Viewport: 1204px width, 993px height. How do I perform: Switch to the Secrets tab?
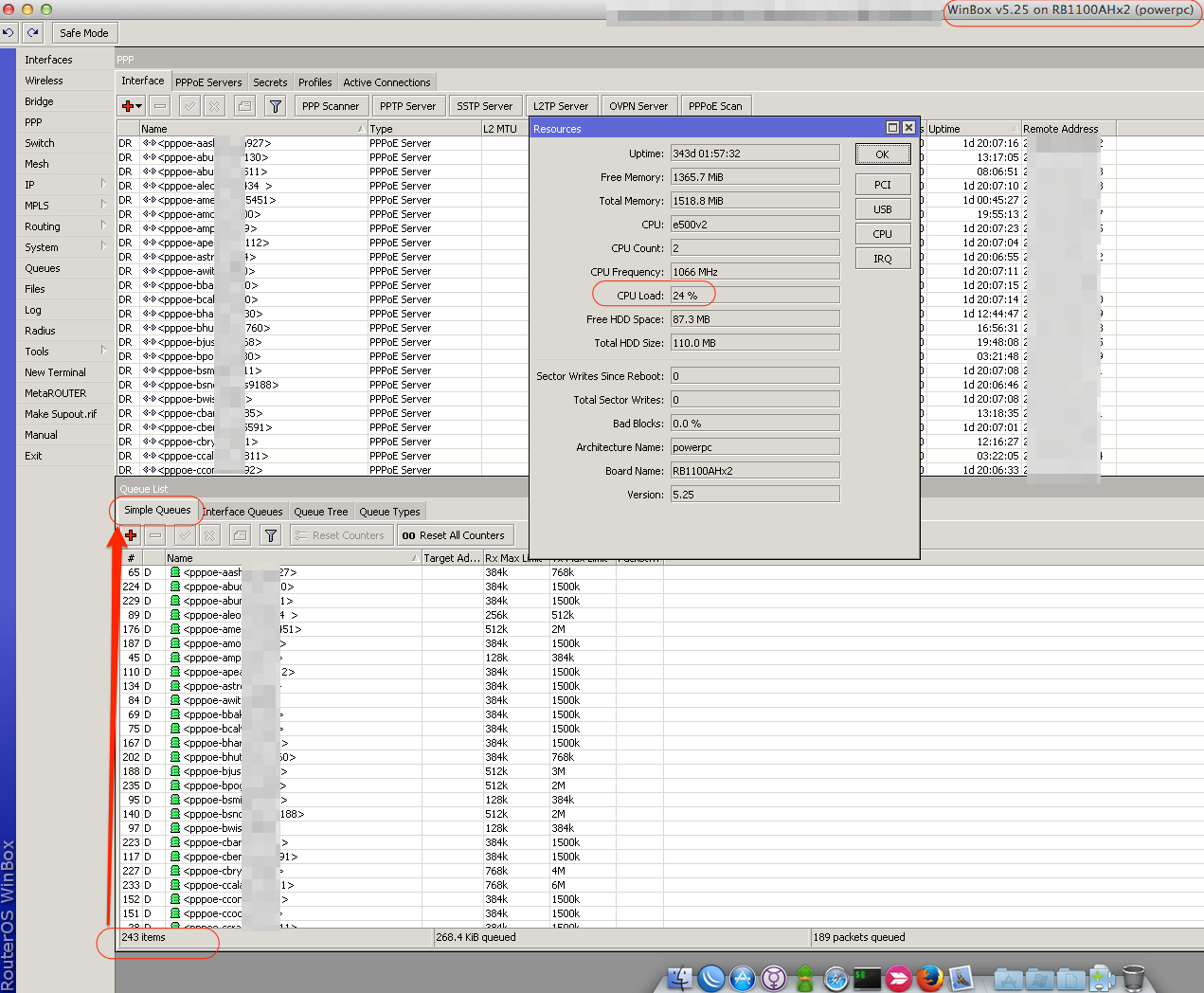270,82
